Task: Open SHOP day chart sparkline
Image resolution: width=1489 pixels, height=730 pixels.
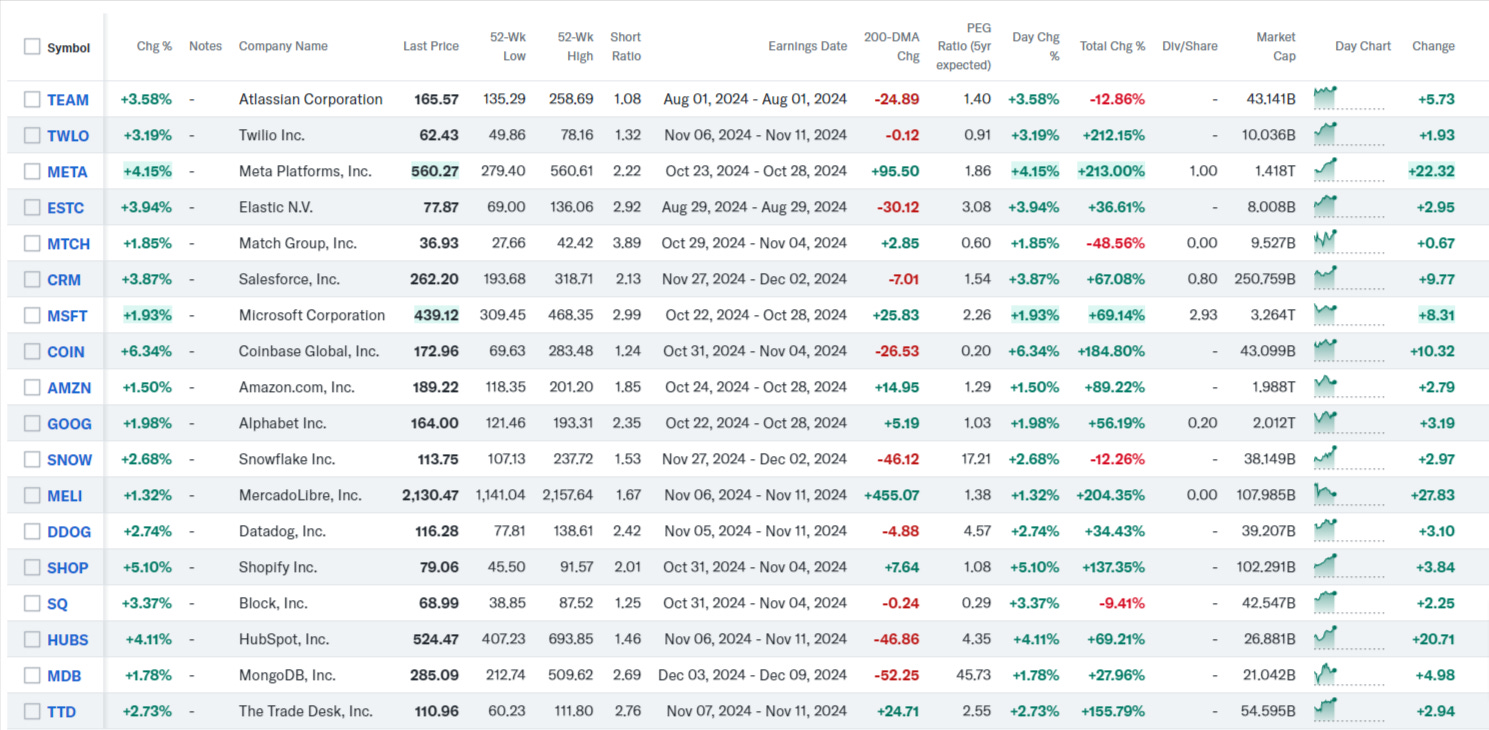Action: [x=1349, y=566]
